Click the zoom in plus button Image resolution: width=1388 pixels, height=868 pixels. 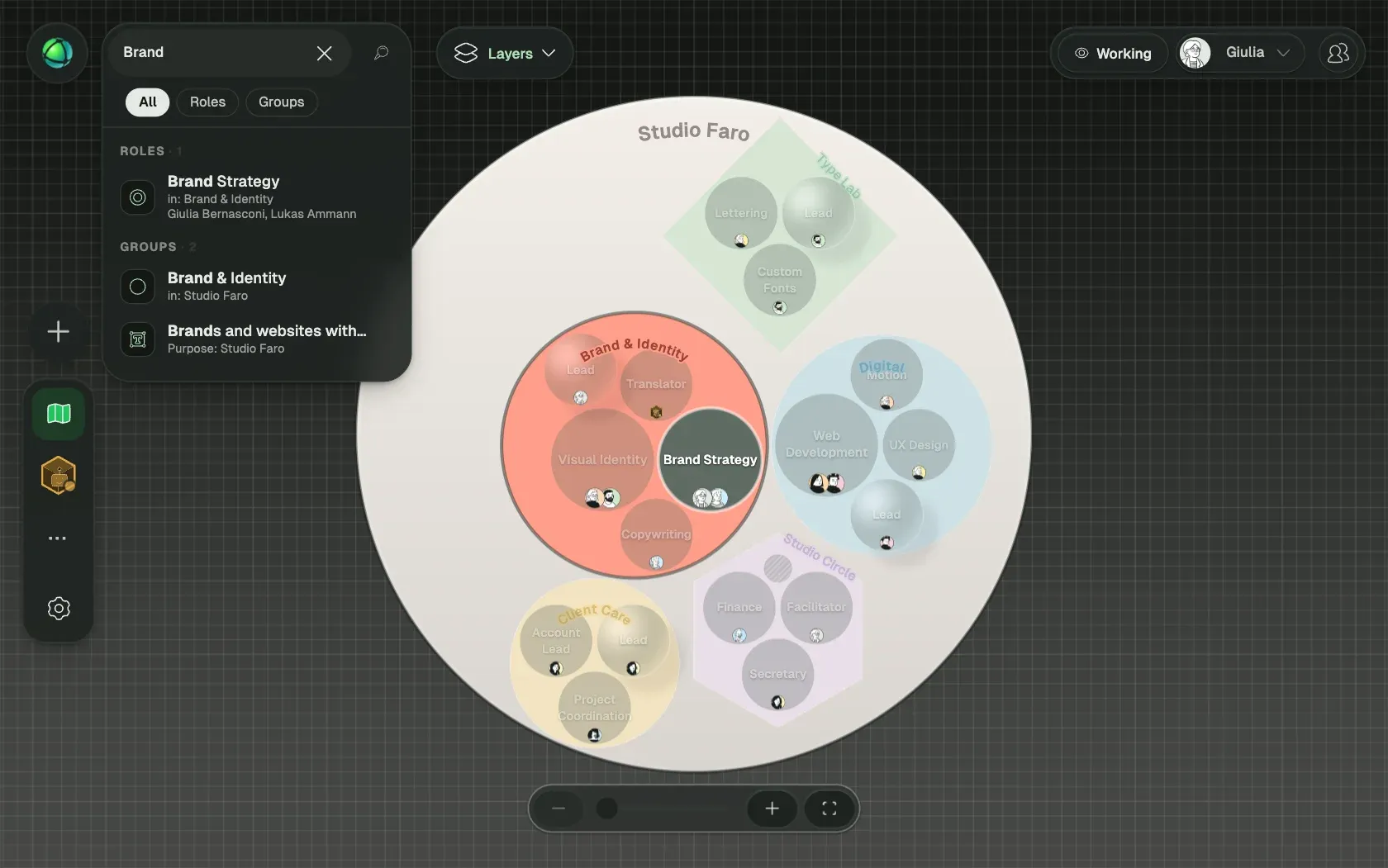coord(772,809)
